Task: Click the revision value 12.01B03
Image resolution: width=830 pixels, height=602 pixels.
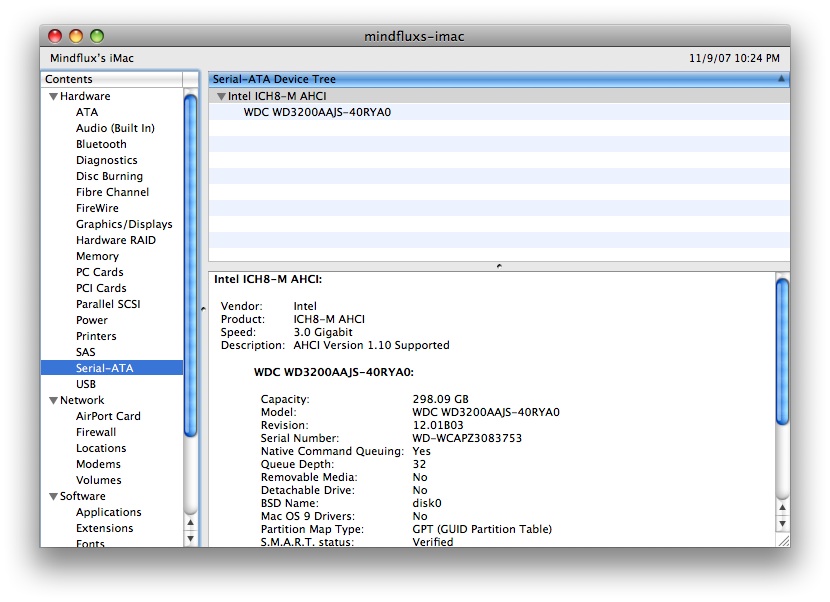Action: (438, 425)
